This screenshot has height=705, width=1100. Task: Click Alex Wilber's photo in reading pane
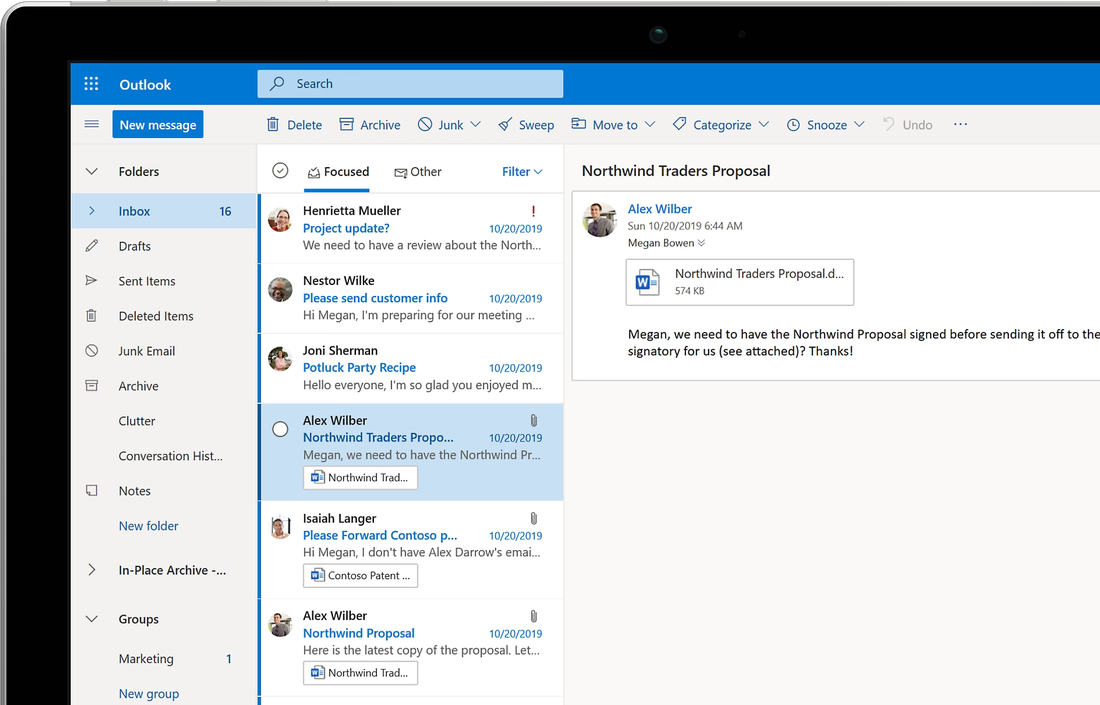pyautogui.click(x=600, y=220)
